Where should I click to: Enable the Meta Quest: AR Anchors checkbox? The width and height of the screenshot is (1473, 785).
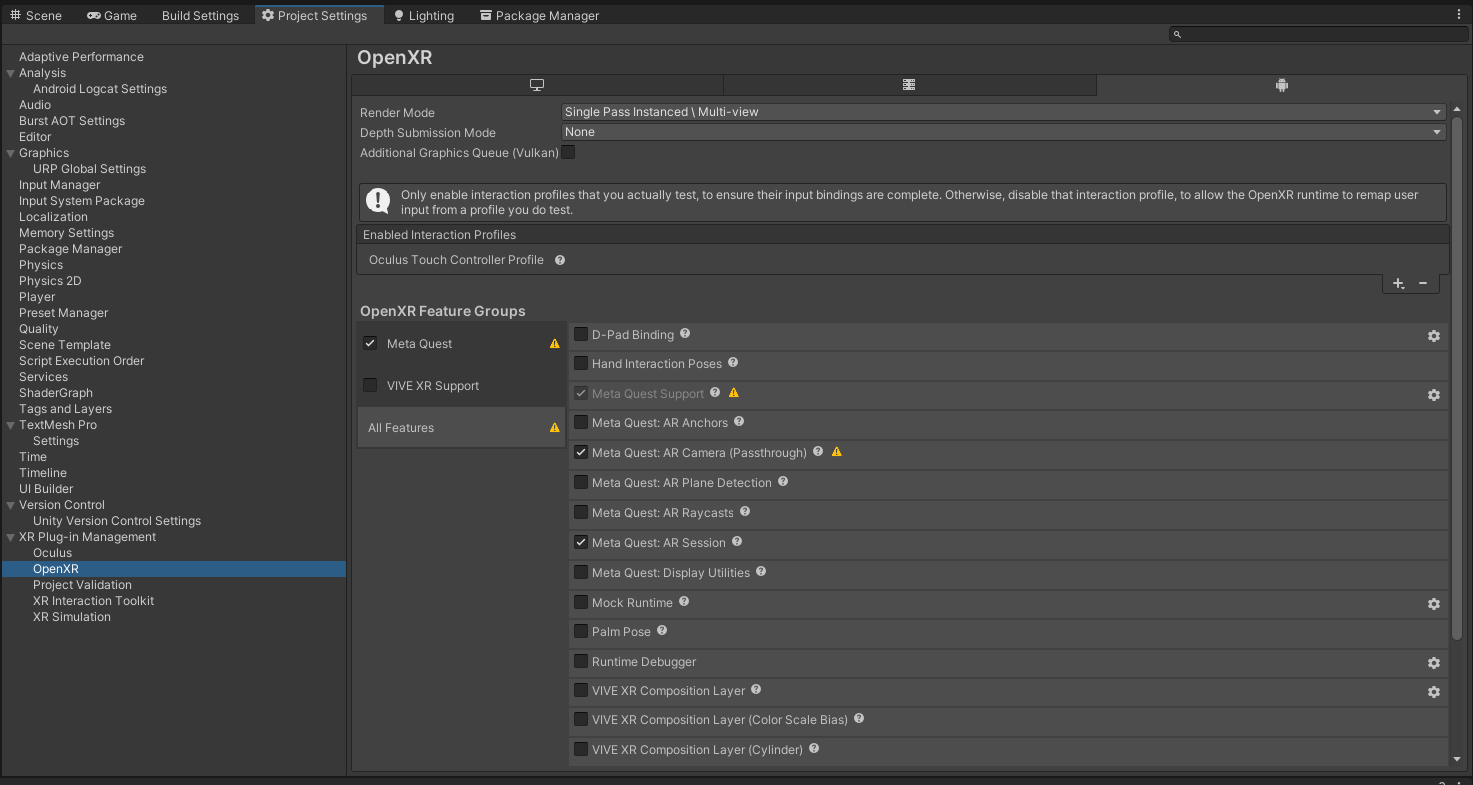coord(581,422)
